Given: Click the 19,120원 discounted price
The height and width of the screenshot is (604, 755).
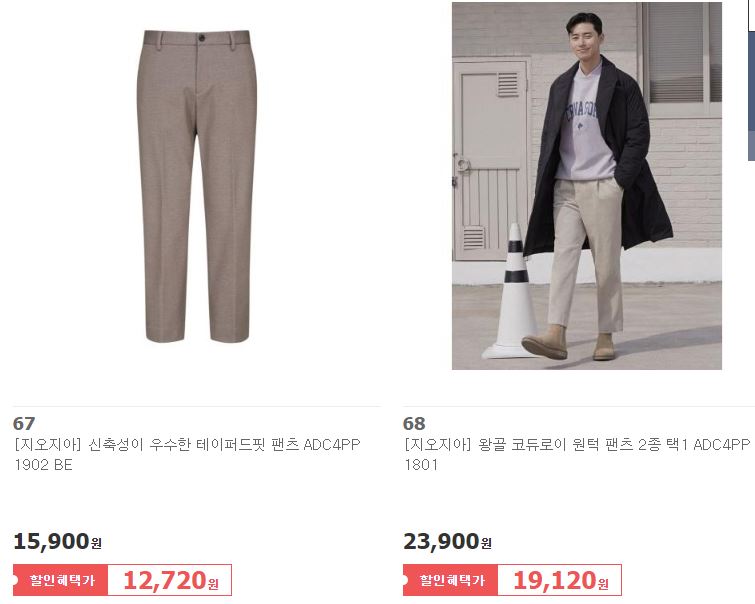Looking at the screenshot, I should click(561, 580).
